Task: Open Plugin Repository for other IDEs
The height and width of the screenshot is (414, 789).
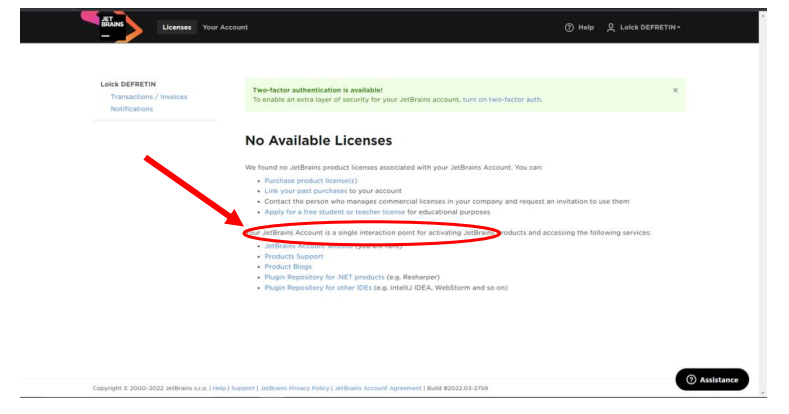Action: (317, 287)
